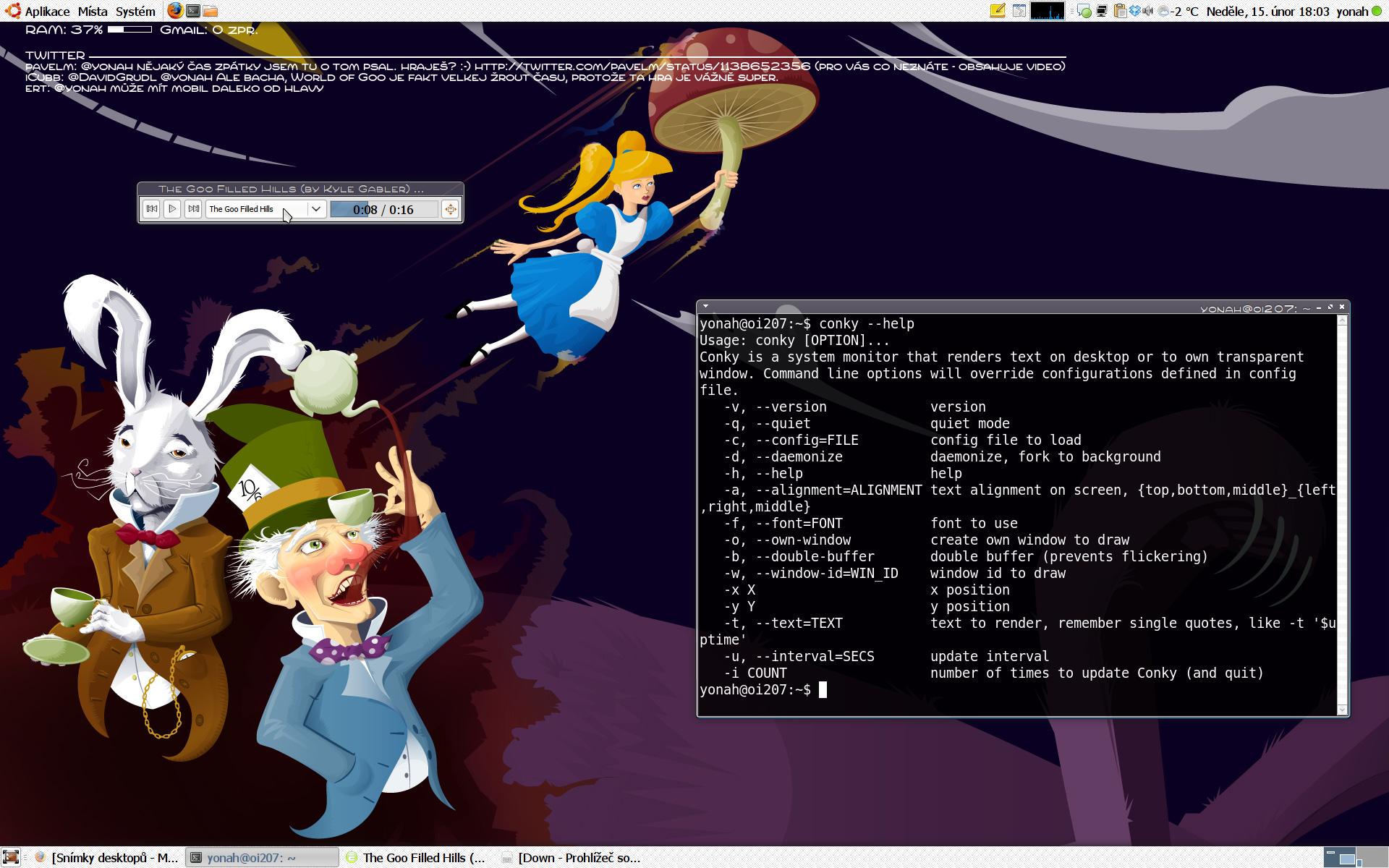Skip to previous track in the player
Image resolution: width=1389 pixels, height=868 pixels.
coord(151,209)
